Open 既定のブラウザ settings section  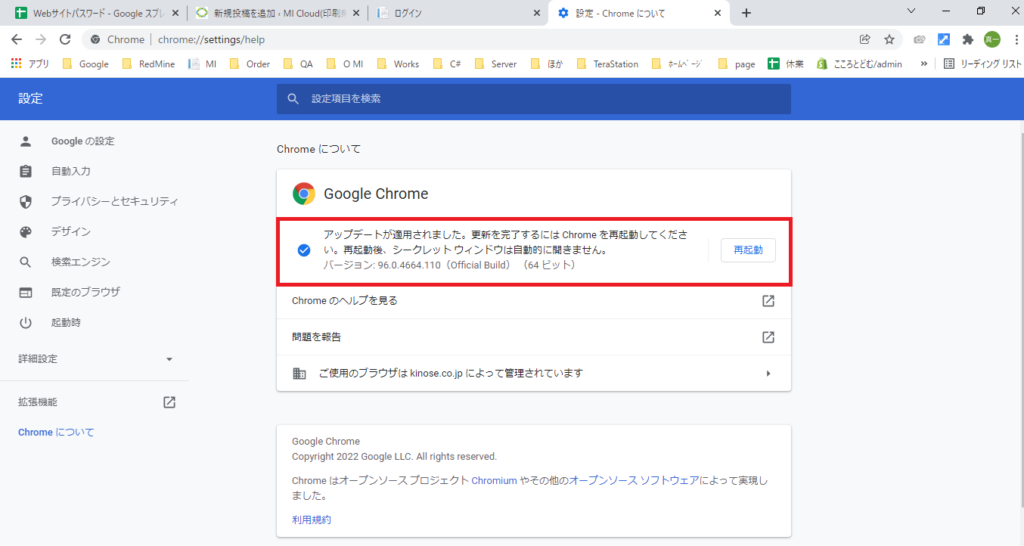point(86,292)
